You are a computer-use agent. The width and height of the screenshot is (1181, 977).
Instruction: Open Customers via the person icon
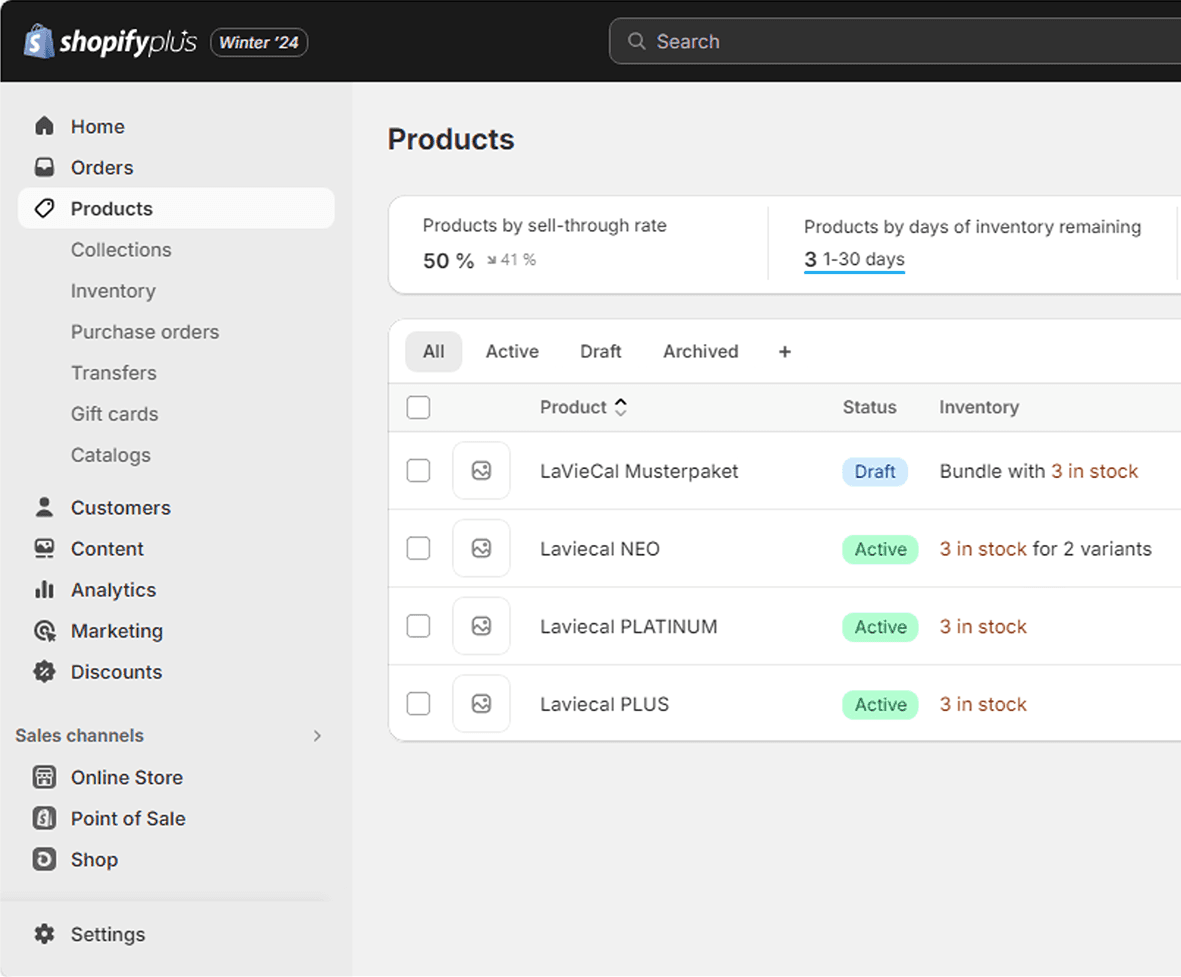tap(44, 507)
